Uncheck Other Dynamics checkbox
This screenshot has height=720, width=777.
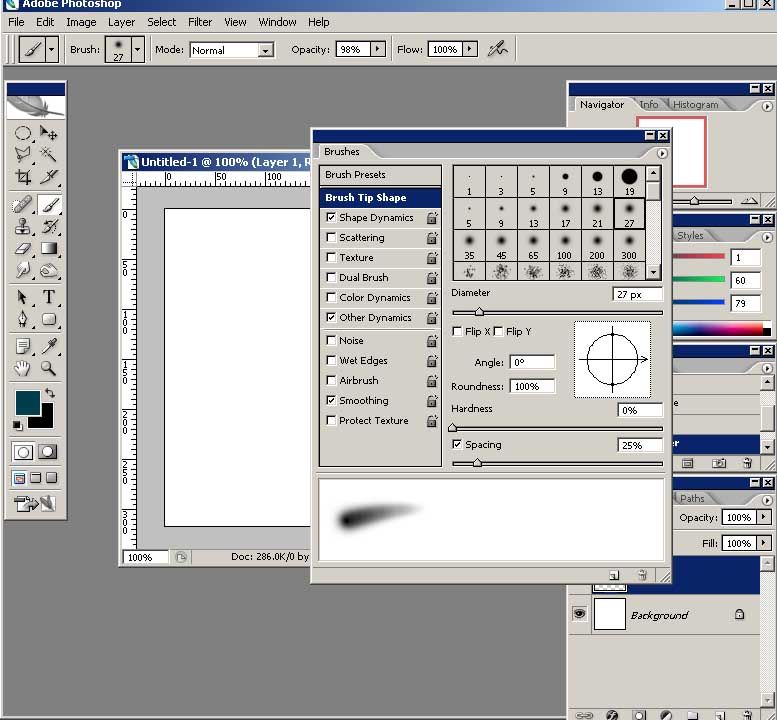[331, 317]
